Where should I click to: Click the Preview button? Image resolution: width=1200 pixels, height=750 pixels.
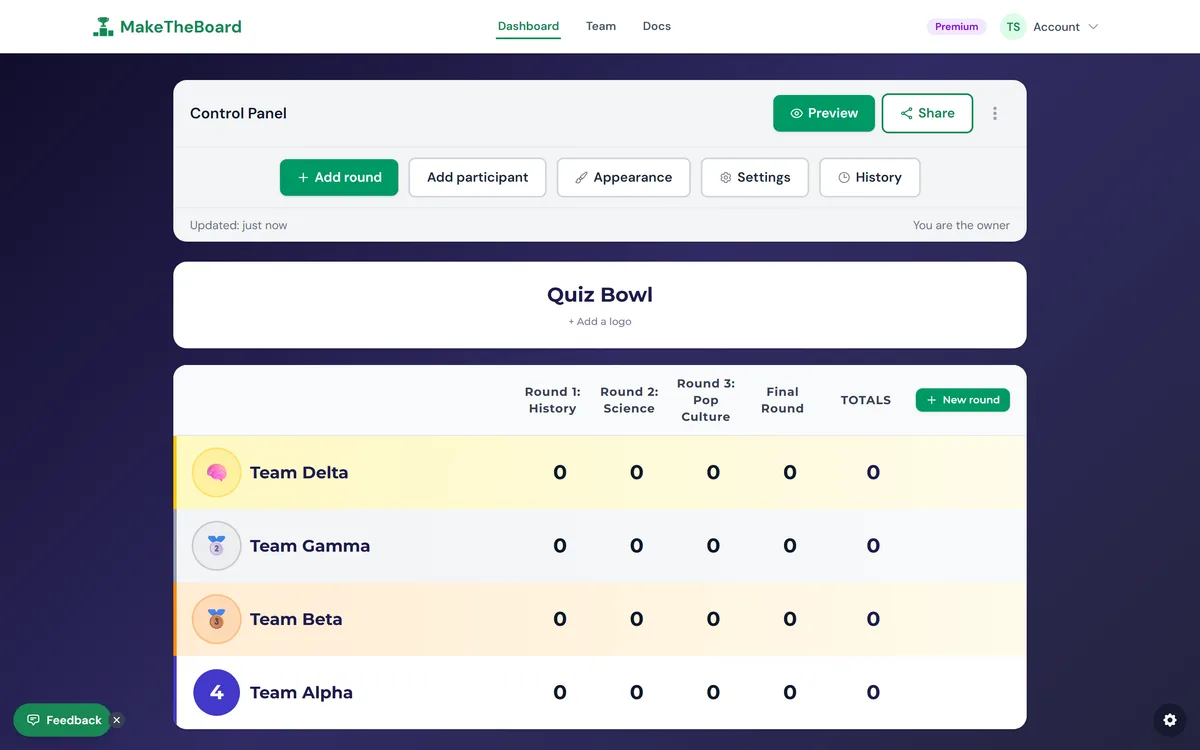[x=824, y=113]
